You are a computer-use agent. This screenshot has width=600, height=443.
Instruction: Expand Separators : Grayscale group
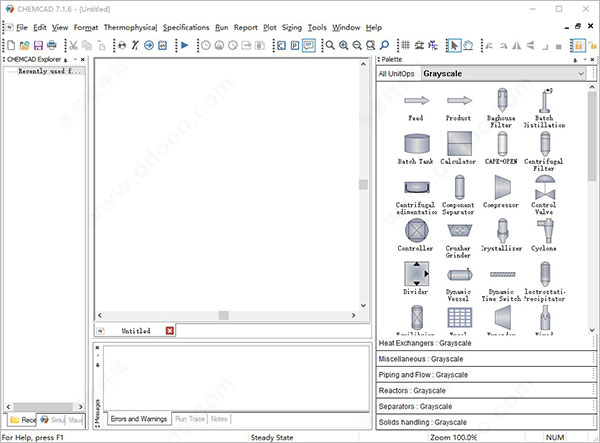(x=484, y=406)
